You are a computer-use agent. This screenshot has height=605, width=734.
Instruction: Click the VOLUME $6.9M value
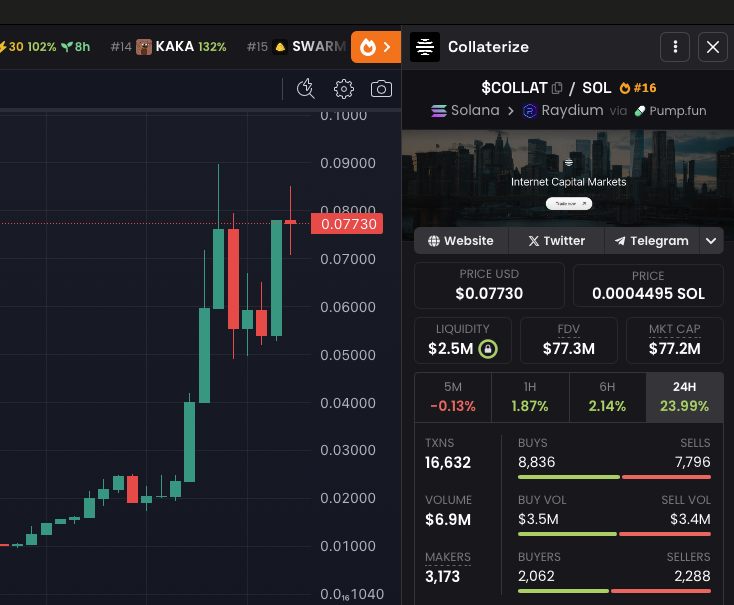(x=448, y=520)
